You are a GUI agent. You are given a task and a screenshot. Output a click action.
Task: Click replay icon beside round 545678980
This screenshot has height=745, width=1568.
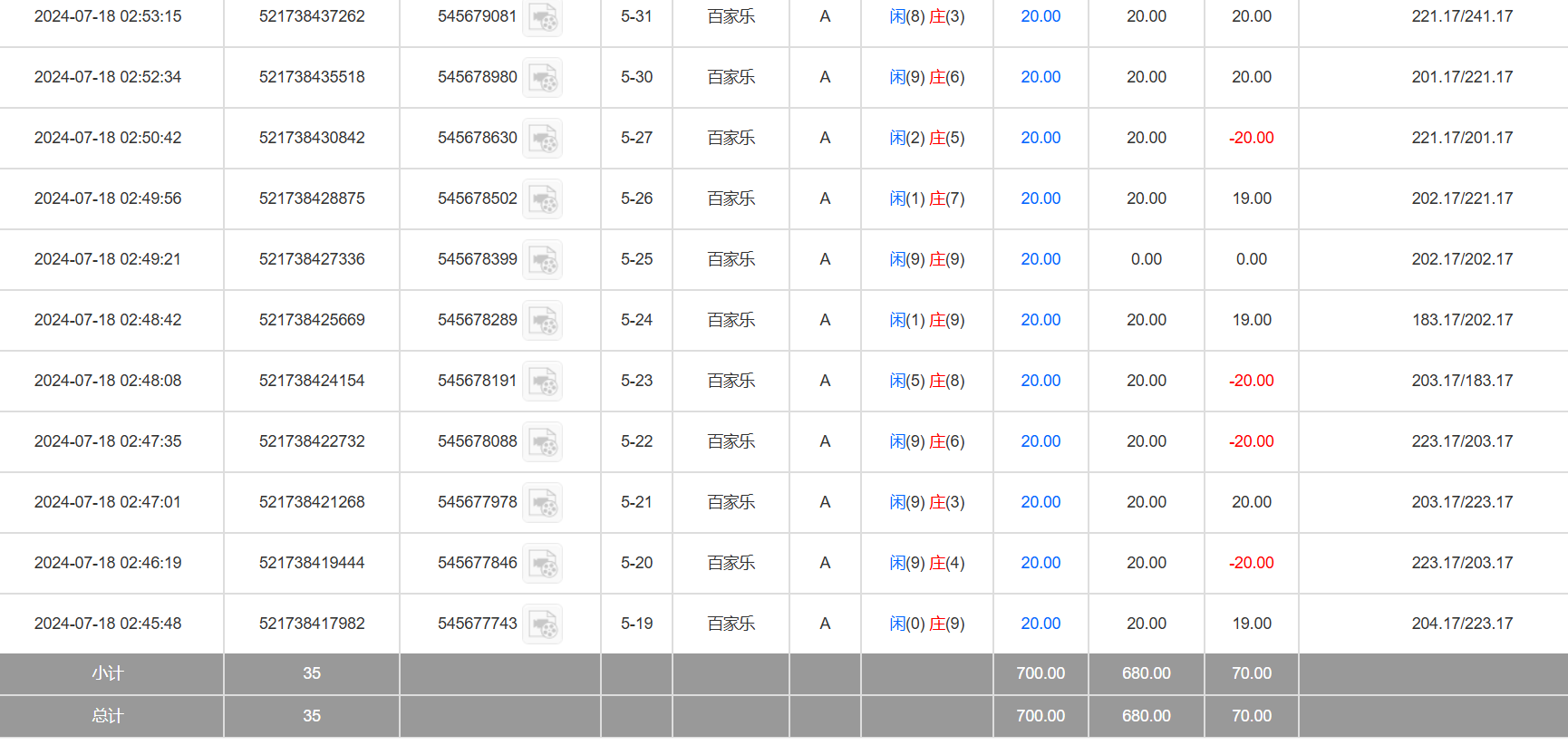[x=543, y=78]
